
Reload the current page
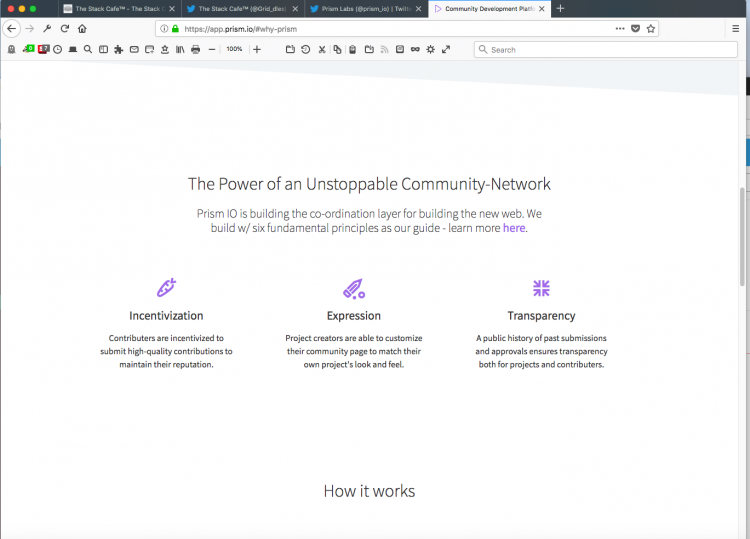(65, 29)
